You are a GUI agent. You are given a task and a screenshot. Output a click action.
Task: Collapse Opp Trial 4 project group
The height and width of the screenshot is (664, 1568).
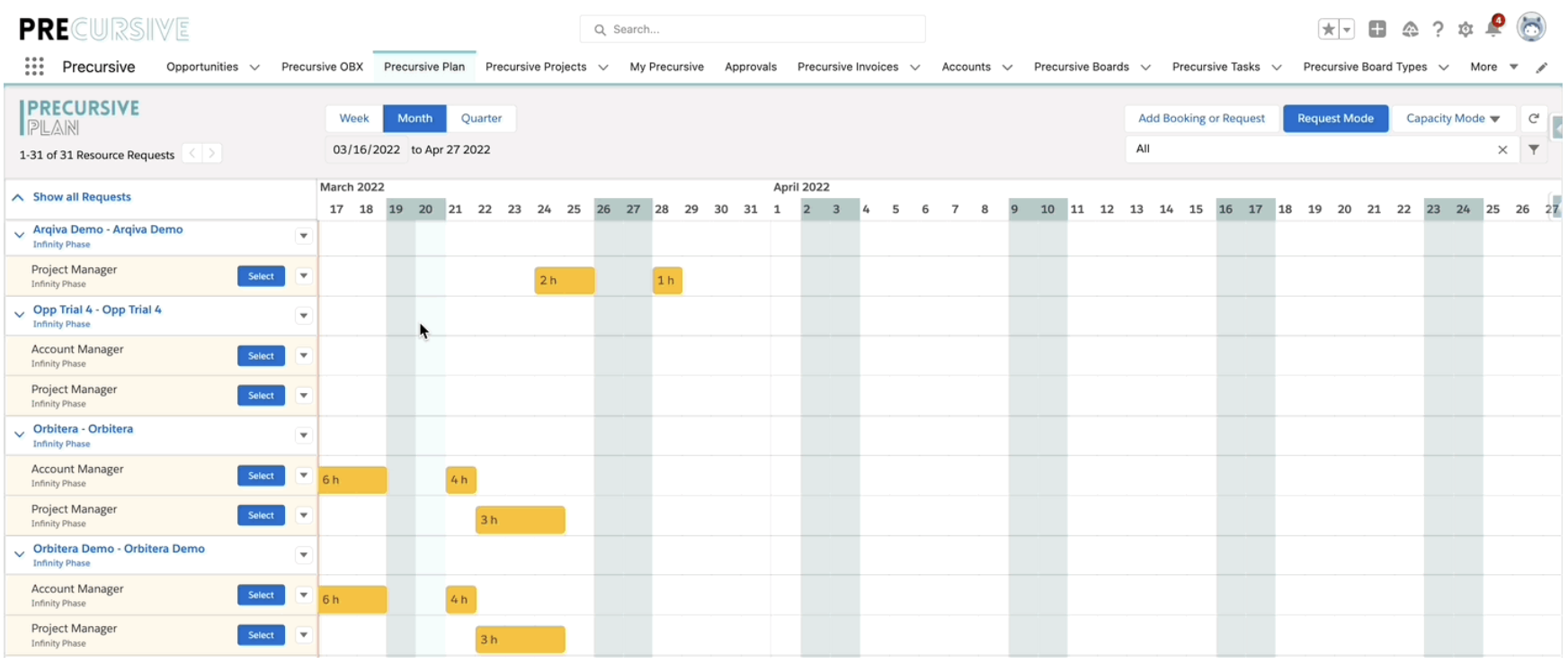click(19, 316)
